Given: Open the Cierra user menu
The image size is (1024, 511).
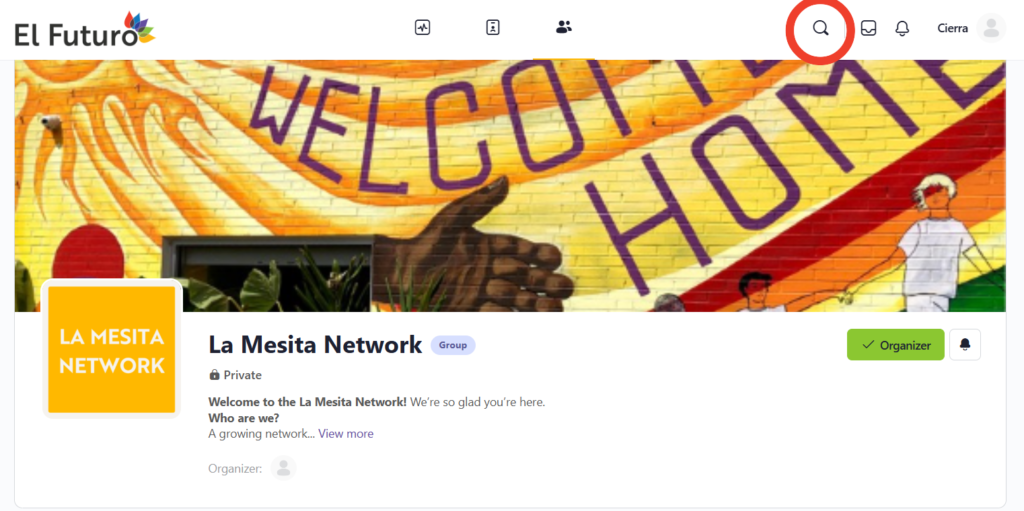Looking at the screenshot, I should coord(953,29).
